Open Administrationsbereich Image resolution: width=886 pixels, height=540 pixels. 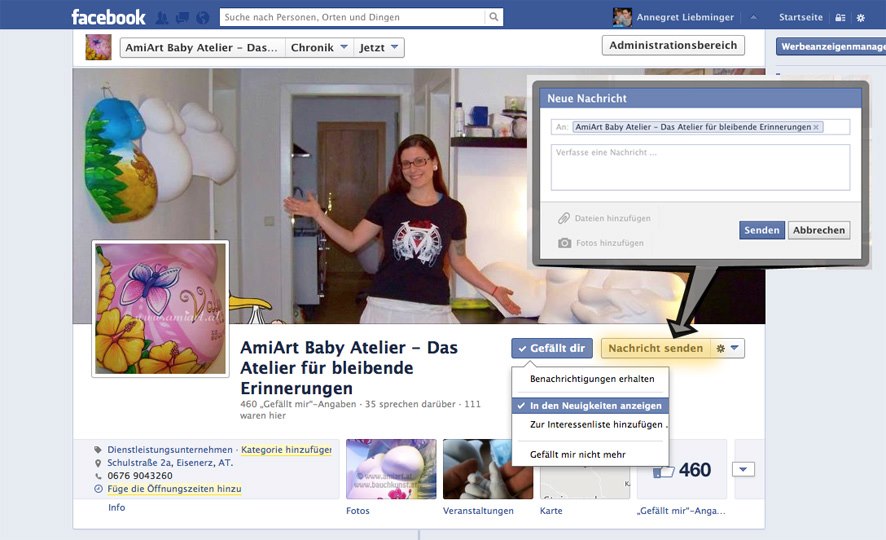[x=673, y=45]
